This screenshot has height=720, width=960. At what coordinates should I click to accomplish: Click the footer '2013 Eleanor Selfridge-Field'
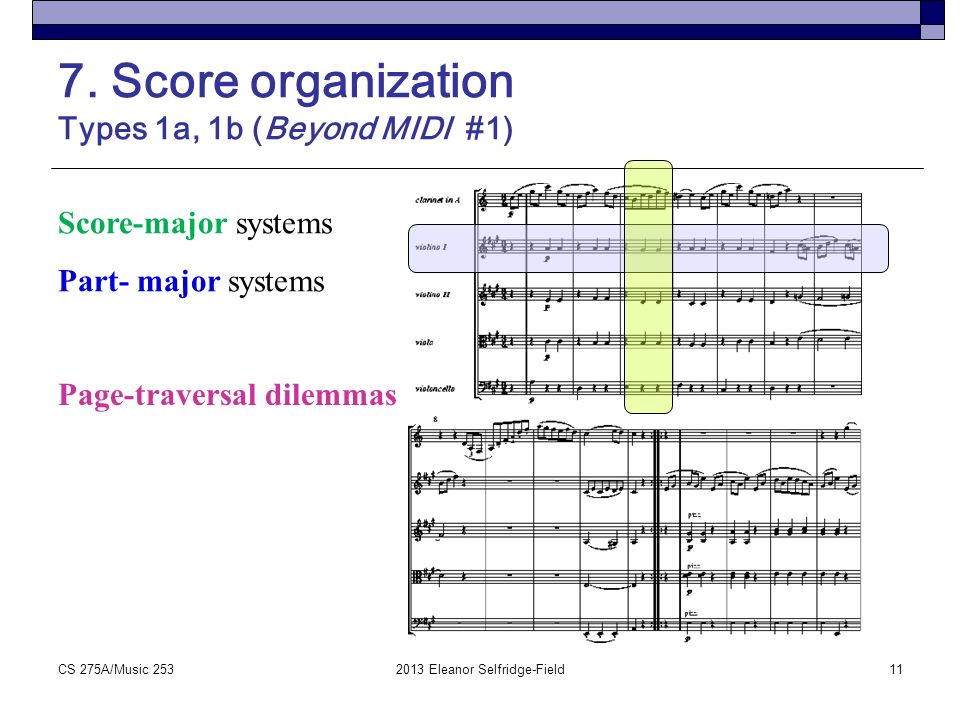tap(480, 669)
